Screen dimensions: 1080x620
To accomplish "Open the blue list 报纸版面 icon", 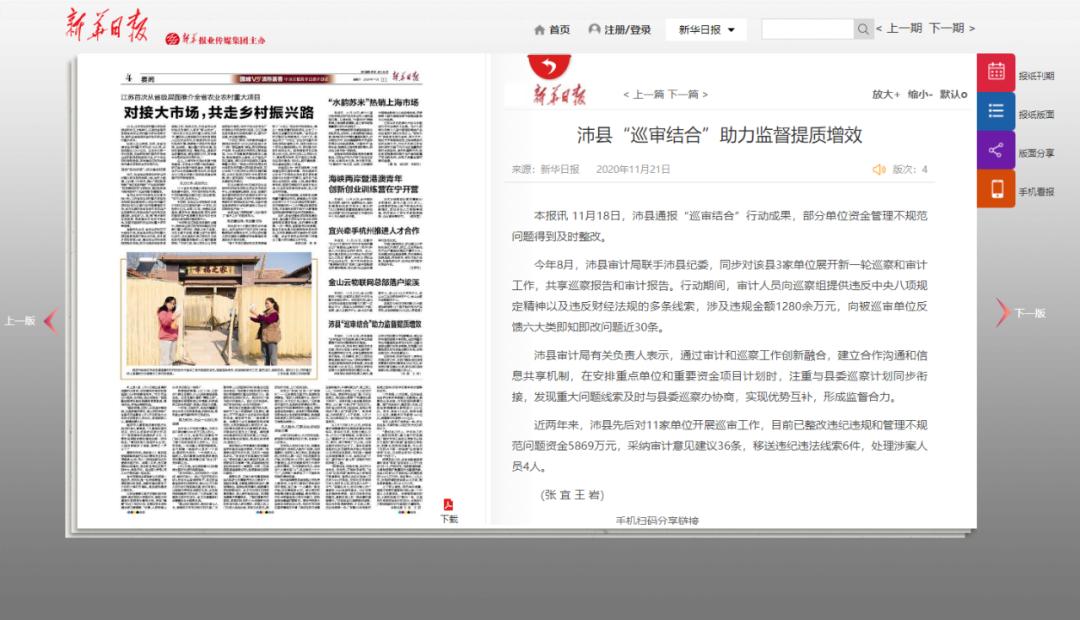I will coord(996,111).
